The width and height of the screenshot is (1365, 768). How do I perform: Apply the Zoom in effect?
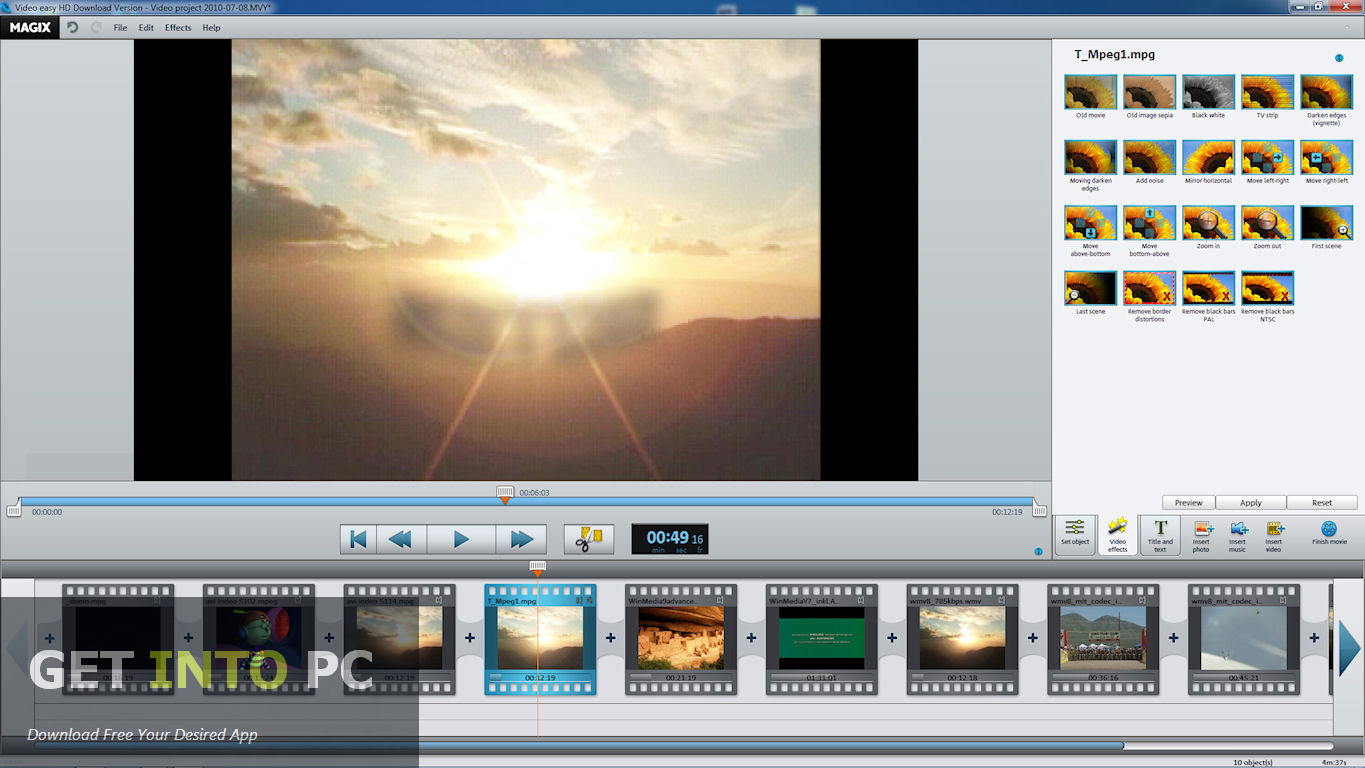pos(1208,223)
